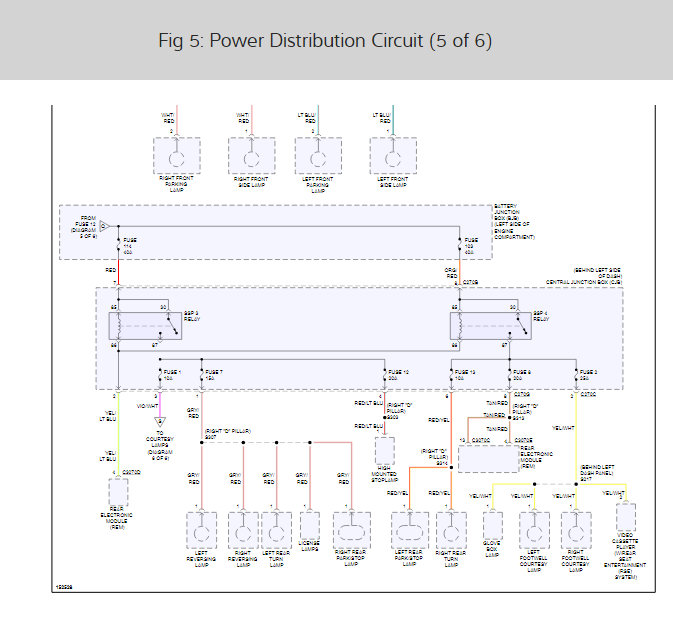Click the Glove Box Lamp box

[x=493, y=526]
